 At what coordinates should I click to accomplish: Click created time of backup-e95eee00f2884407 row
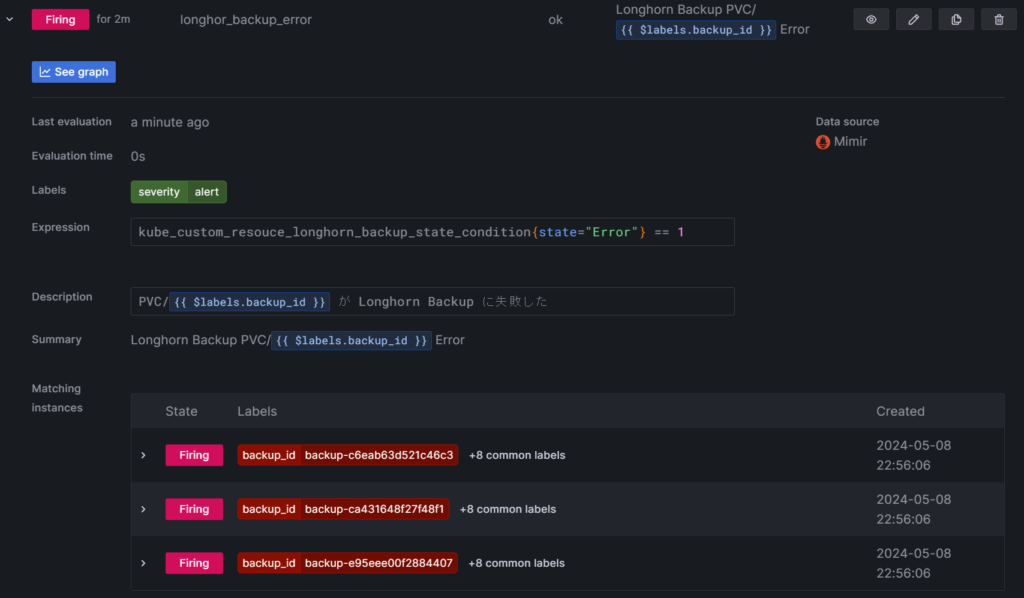click(914, 563)
